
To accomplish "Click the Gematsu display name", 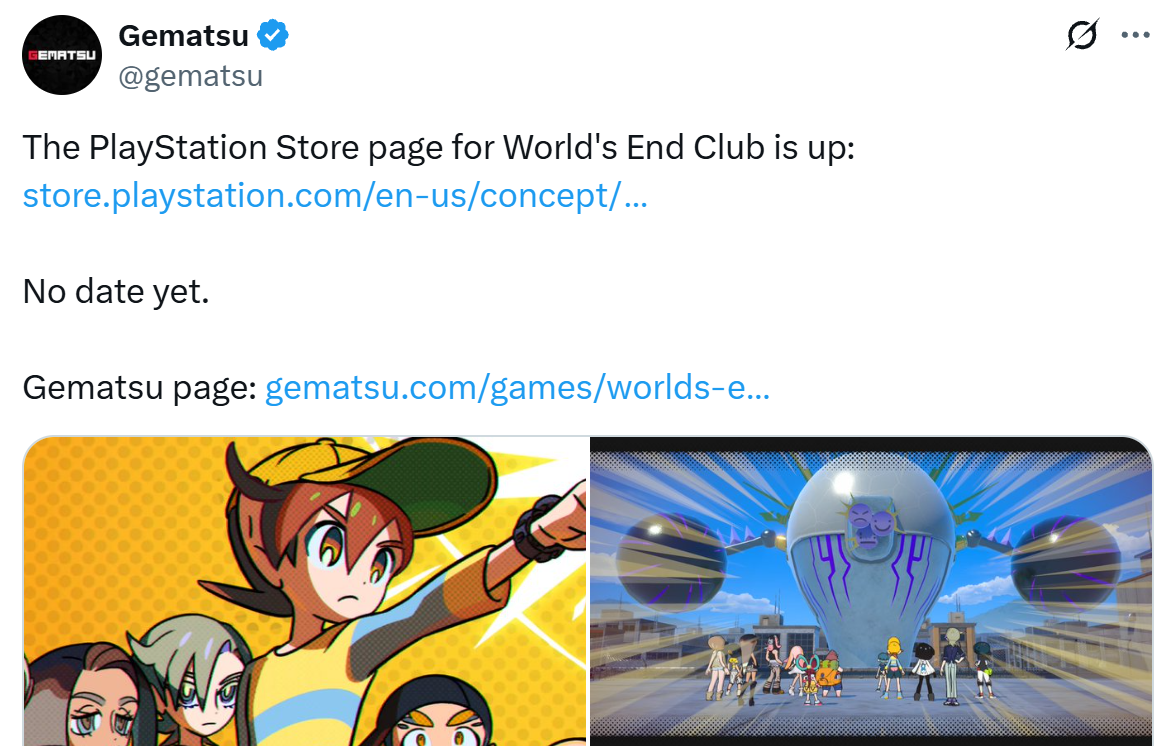I will pos(183,36).
